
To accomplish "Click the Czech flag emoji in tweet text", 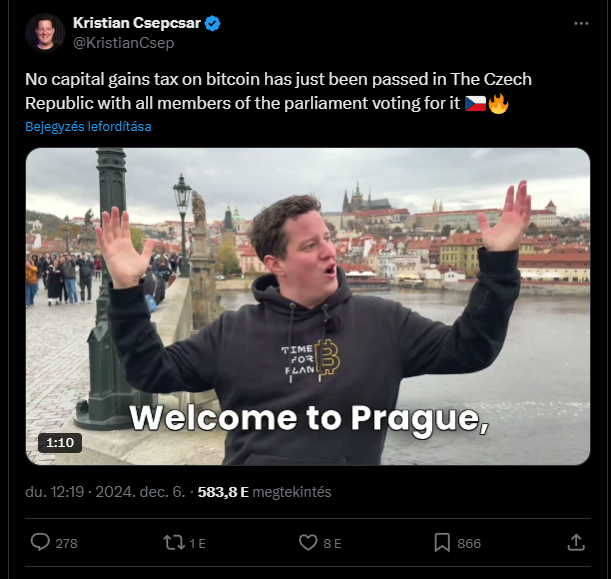I will click(475, 104).
